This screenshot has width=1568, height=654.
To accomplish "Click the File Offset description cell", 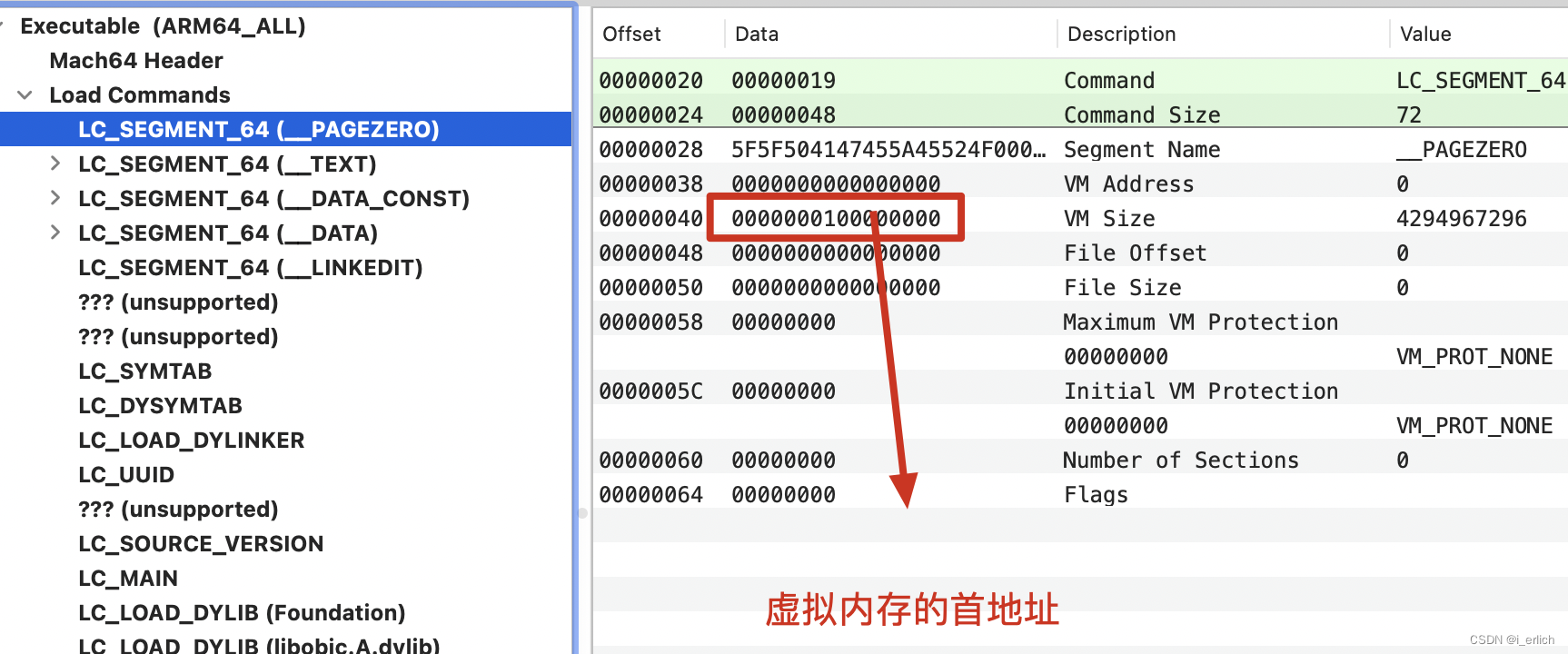I will coord(1136,253).
